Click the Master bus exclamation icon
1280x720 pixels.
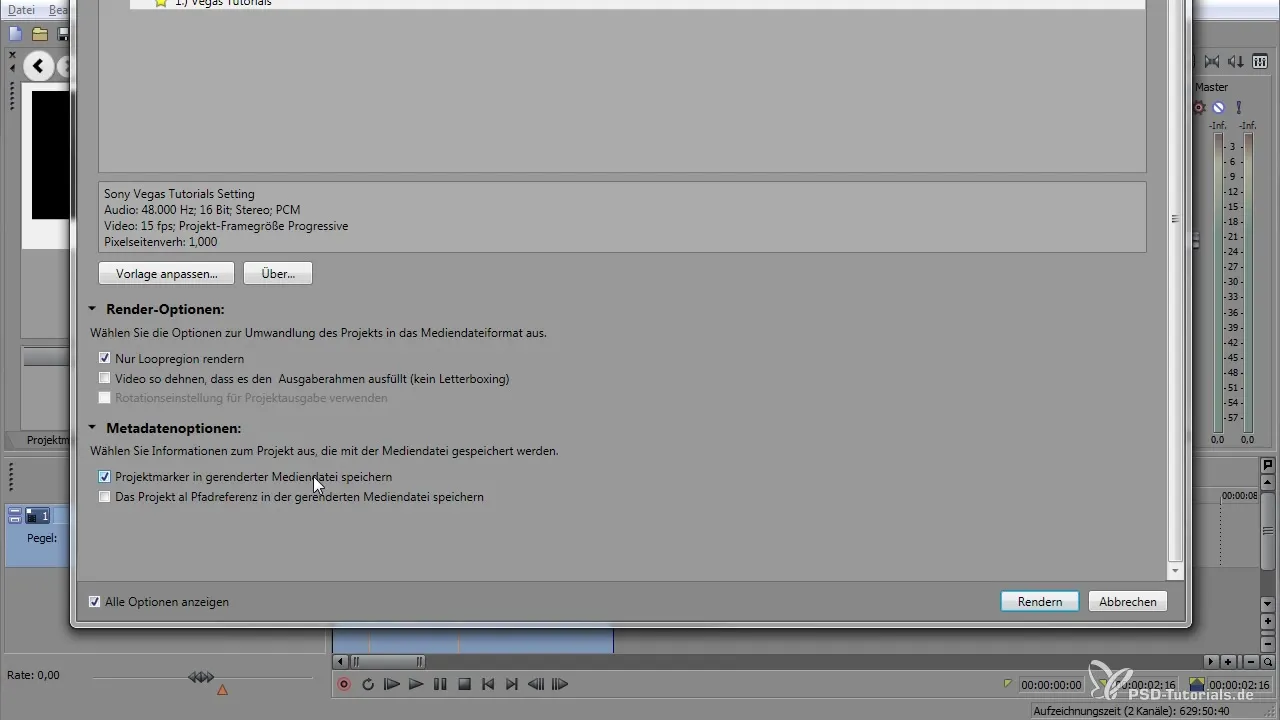(1238, 107)
